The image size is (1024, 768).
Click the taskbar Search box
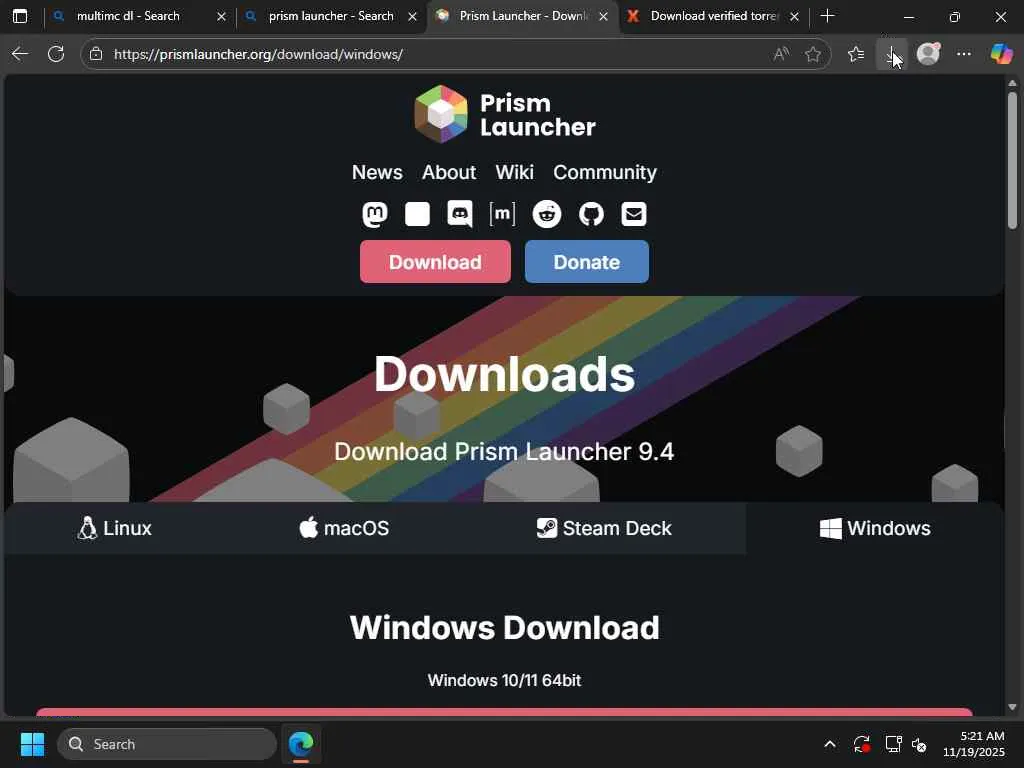click(167, 744)
